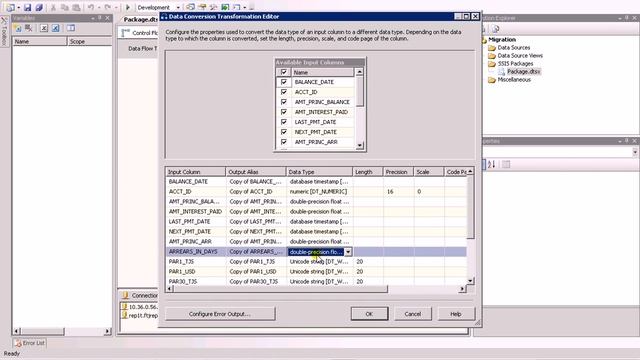Open the Undo history dropdown arrow

pos(98,7)
